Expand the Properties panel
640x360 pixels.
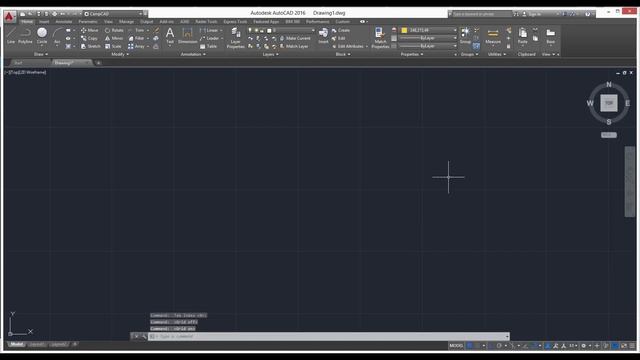412,54
